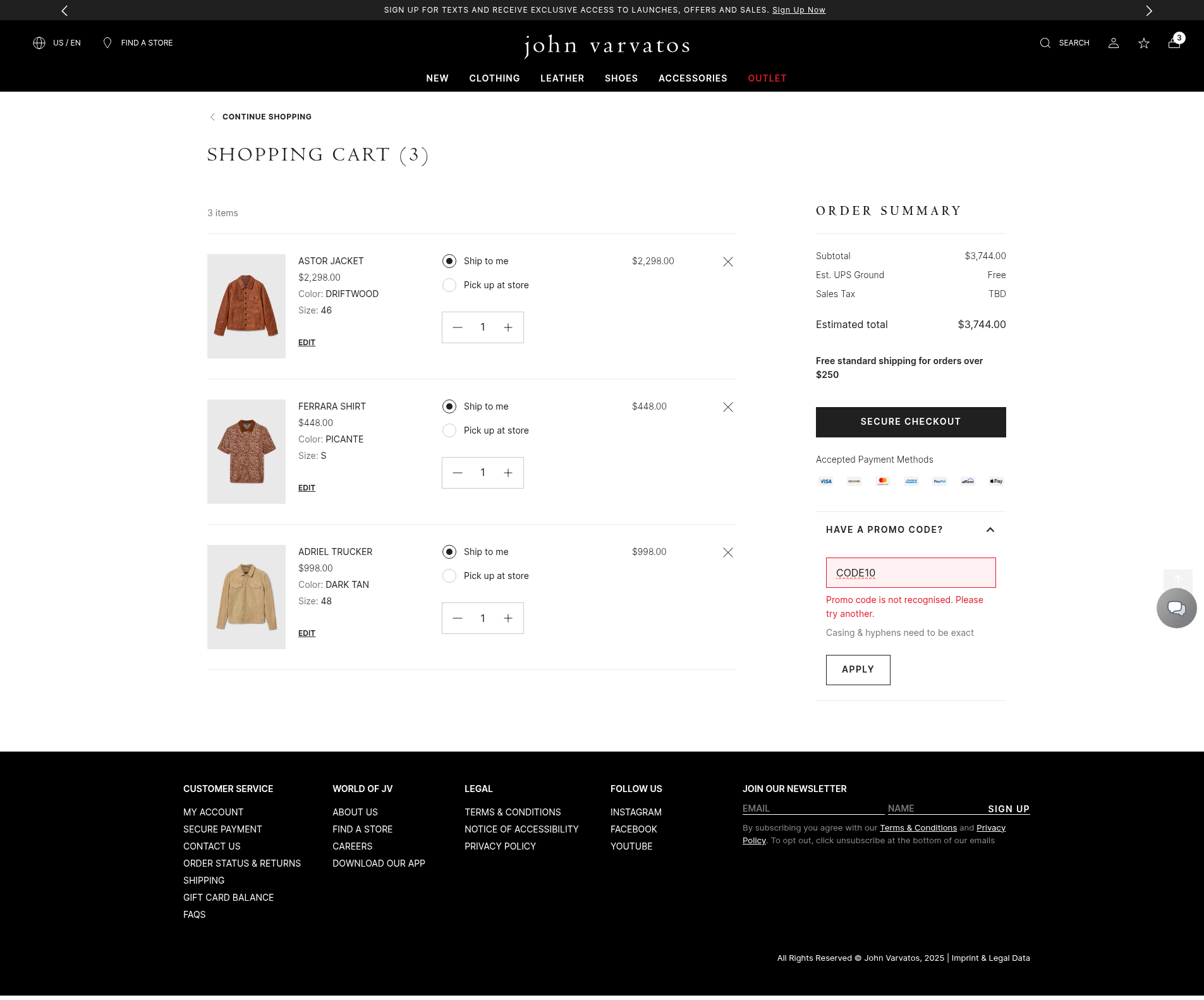Image resolution: width=1204 pixels, height=1000 pixels.
Task: Open the US / EN region selector
Action: click(x=57, y=43)
